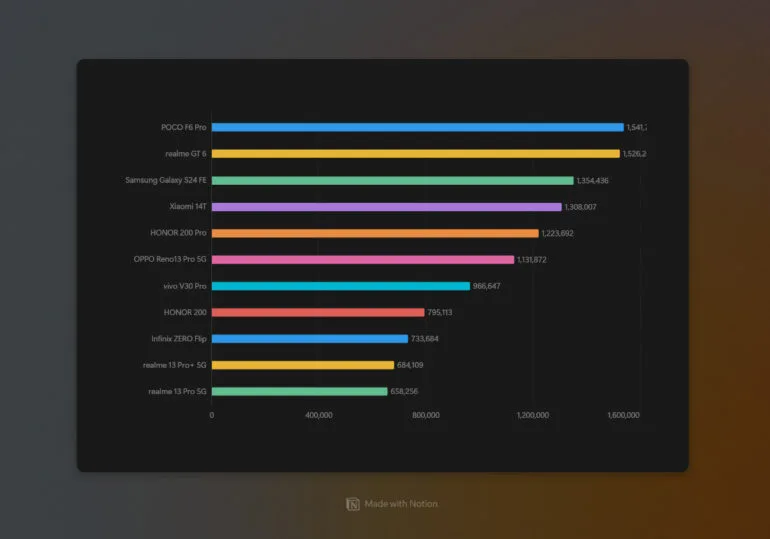This screenshot has width=770, height=539.
Task: Click the 'Xiaomi 14T' label
Action: pos(188,206)
